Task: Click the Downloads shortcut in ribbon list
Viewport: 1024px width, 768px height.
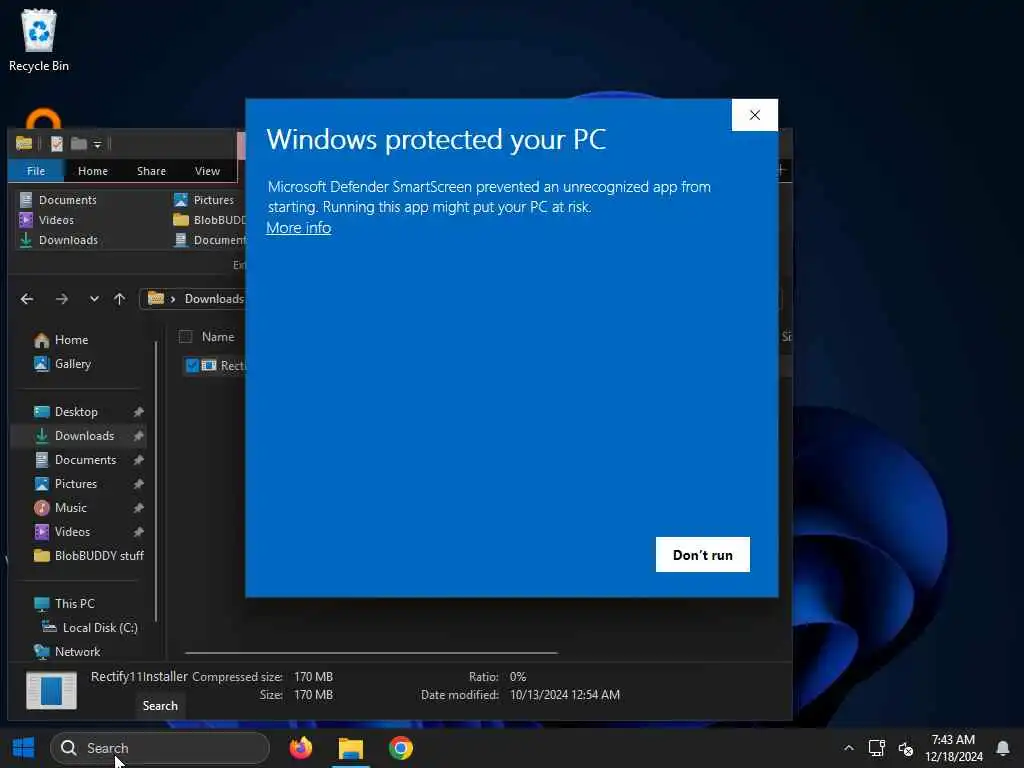Action: 59,240
